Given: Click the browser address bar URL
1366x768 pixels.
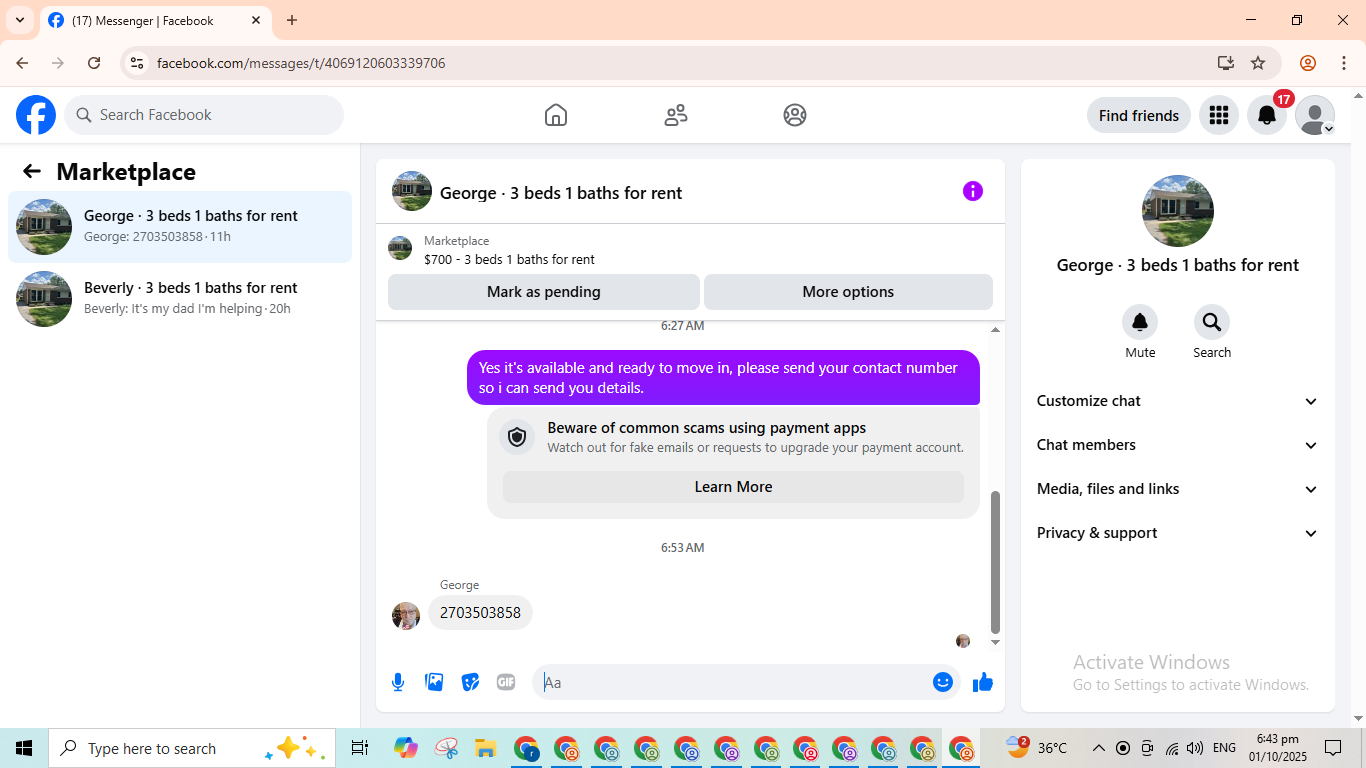Looking at the screenshot, I should (301, 63).
